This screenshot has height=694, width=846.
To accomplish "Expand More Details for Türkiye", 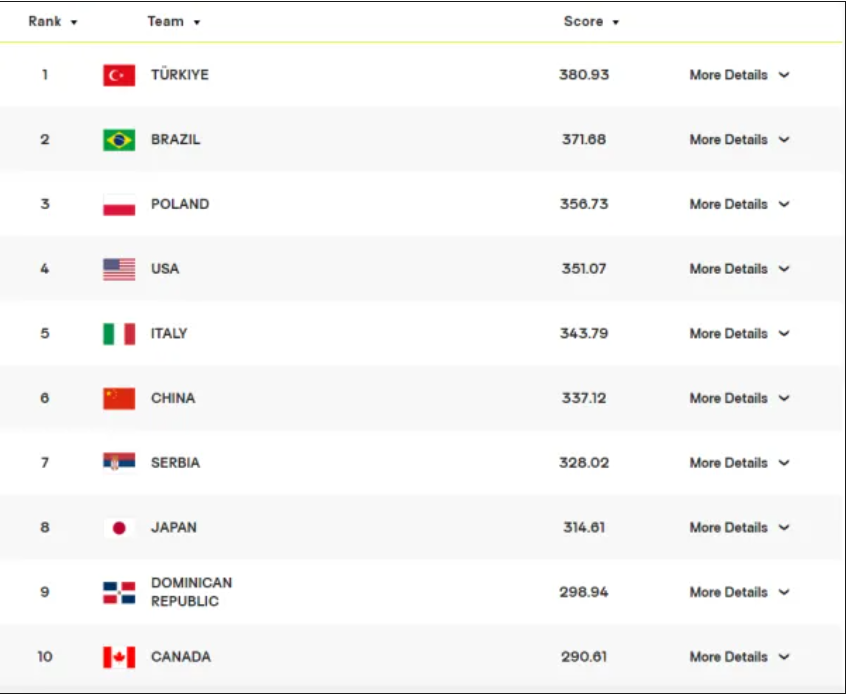I will click(739, 75).
